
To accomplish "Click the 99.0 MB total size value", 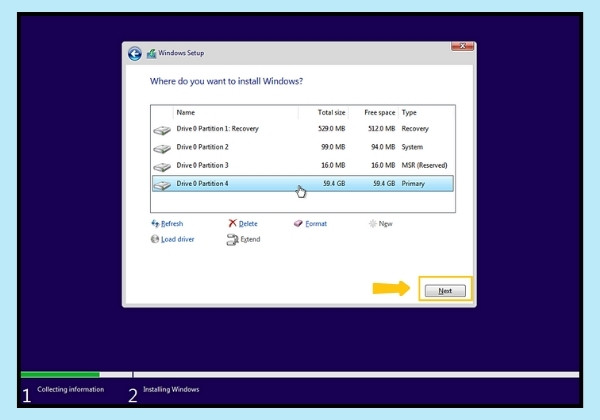I will tap(333, 147).
